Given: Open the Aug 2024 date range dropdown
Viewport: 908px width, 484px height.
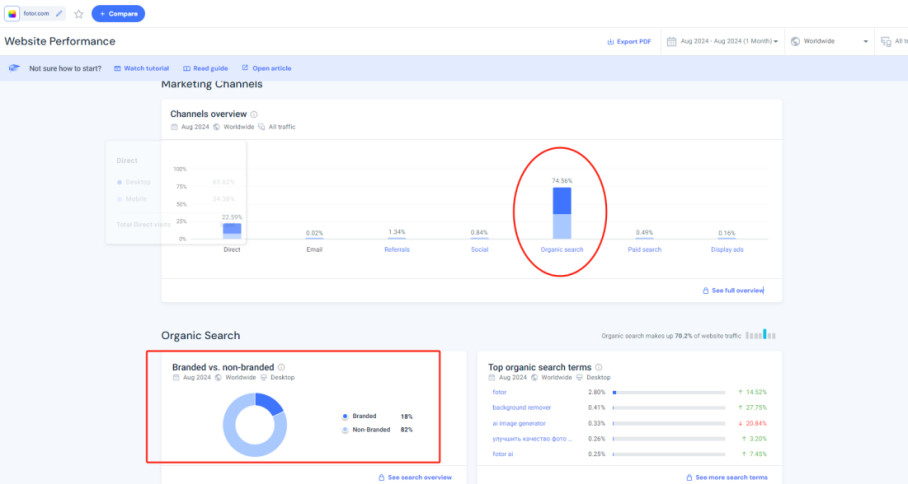Looking at the screenshot, I should pyautogui.click(x=727, y=41).
